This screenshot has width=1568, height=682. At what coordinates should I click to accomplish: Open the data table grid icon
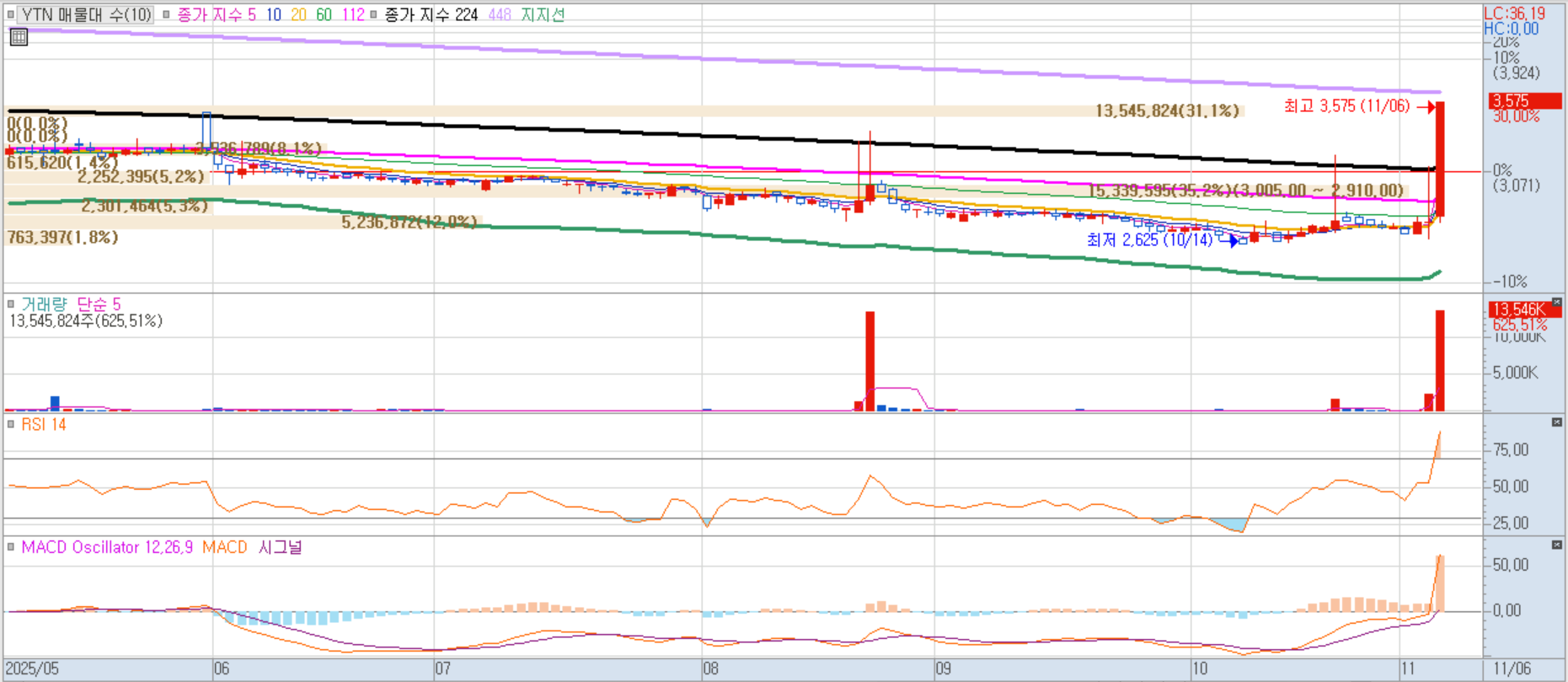19,37
